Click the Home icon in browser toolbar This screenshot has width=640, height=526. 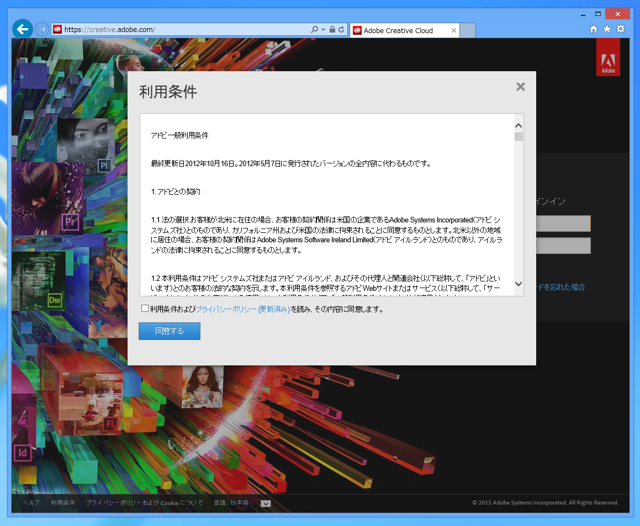click(x=593, y=29)
